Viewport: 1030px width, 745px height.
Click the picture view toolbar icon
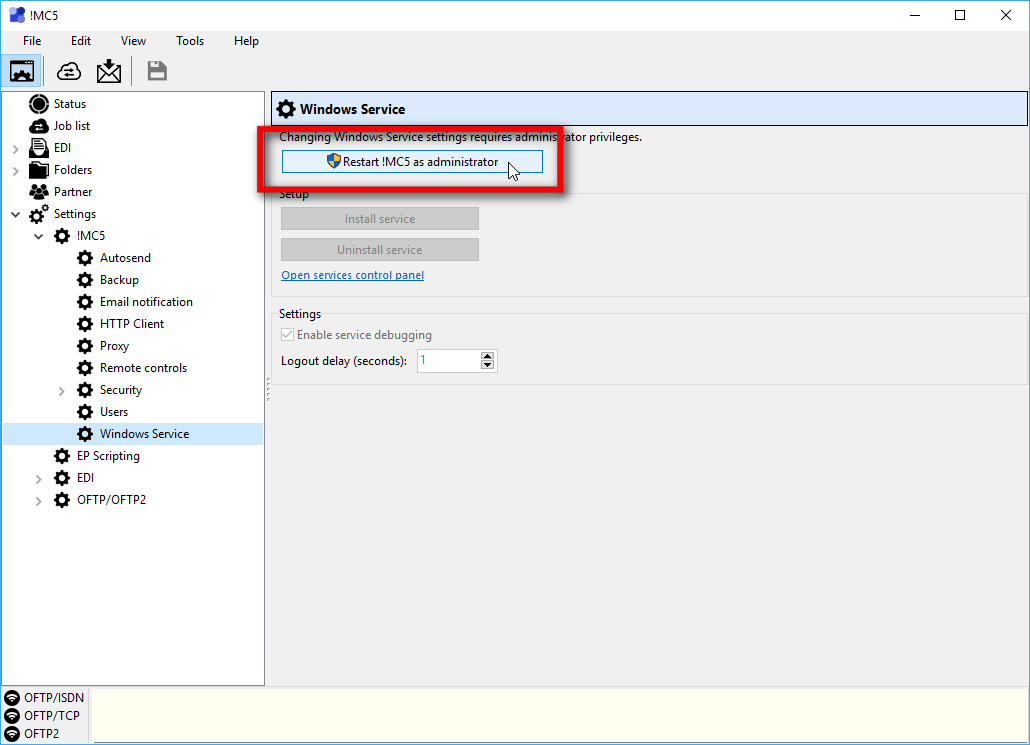[22, 71]
